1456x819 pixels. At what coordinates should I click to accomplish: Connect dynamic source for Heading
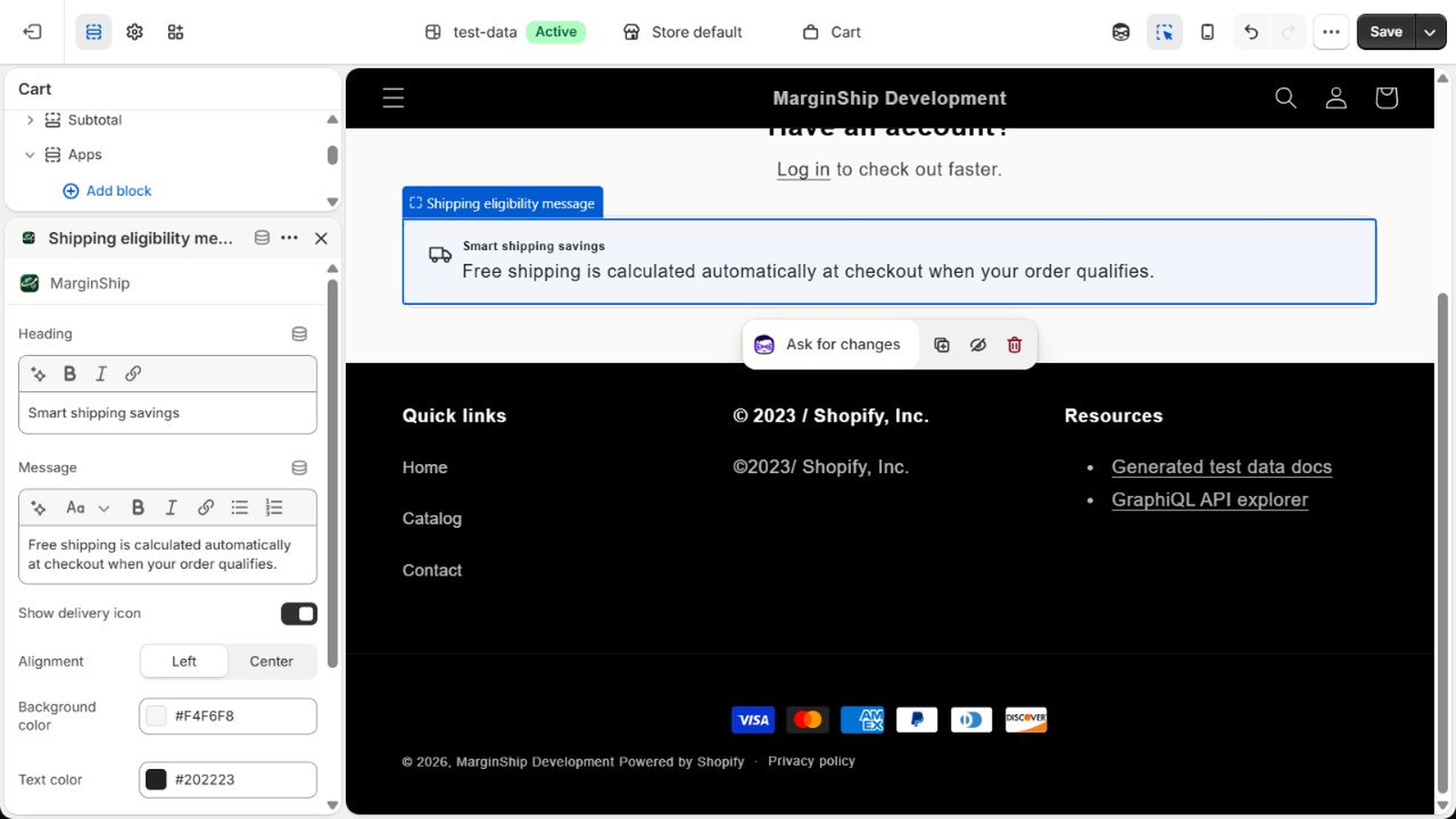(299, 334)
